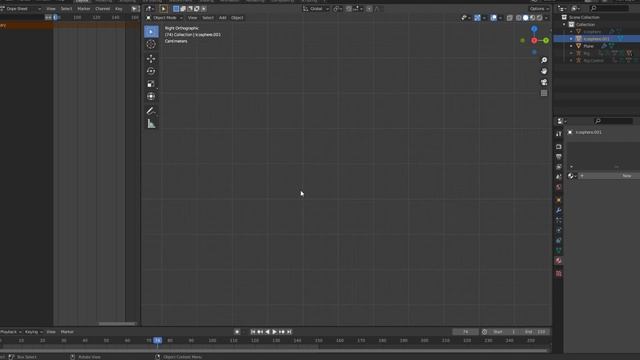
Task: Click the red X axis on navigation gizmo
Action: [x=534, y=40]
